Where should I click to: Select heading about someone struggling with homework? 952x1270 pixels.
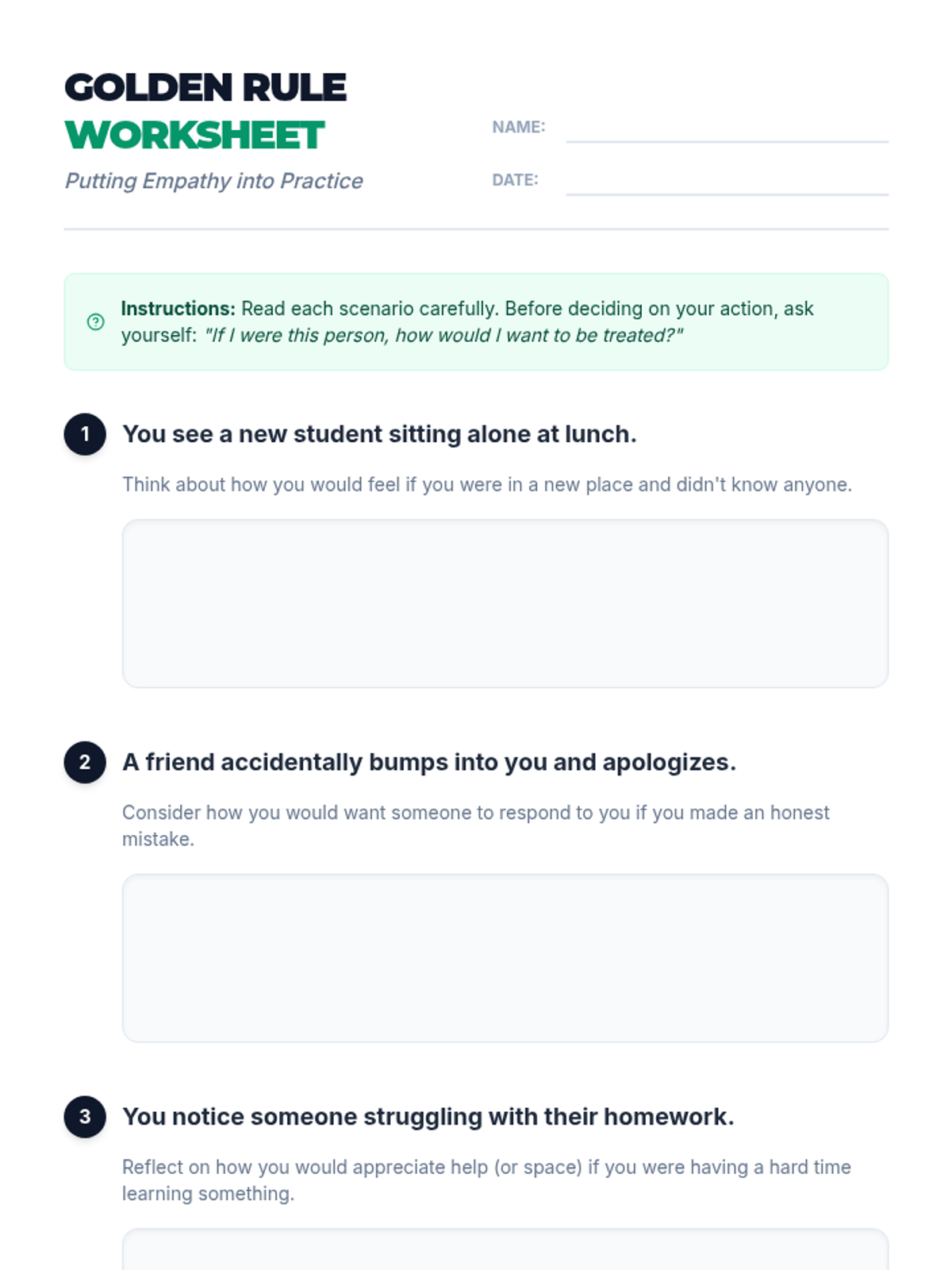[428, 1117]
